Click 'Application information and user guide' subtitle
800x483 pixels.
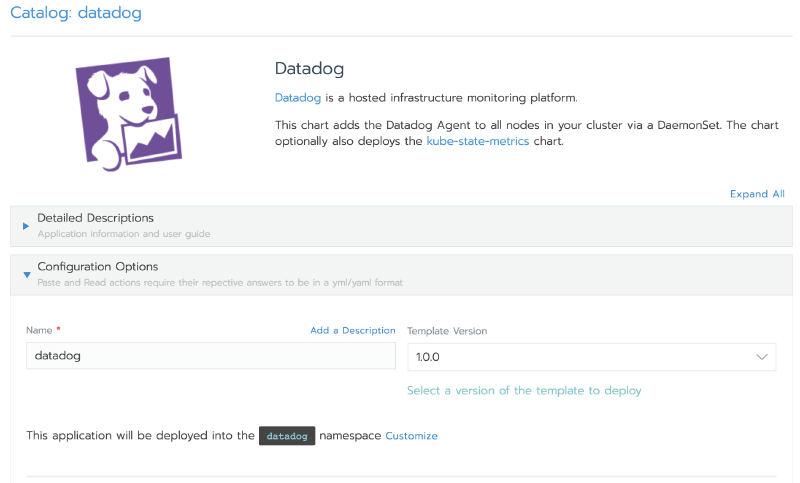tap(123, 234)
